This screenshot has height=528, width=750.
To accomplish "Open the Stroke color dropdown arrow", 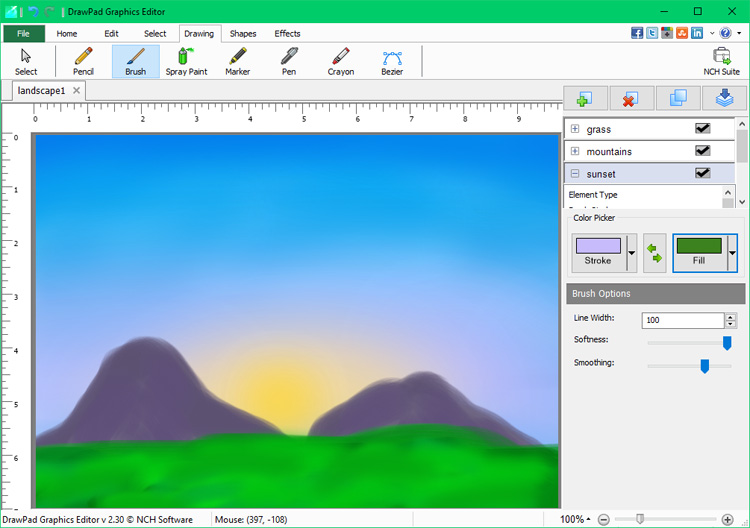I will coord(631,253).
